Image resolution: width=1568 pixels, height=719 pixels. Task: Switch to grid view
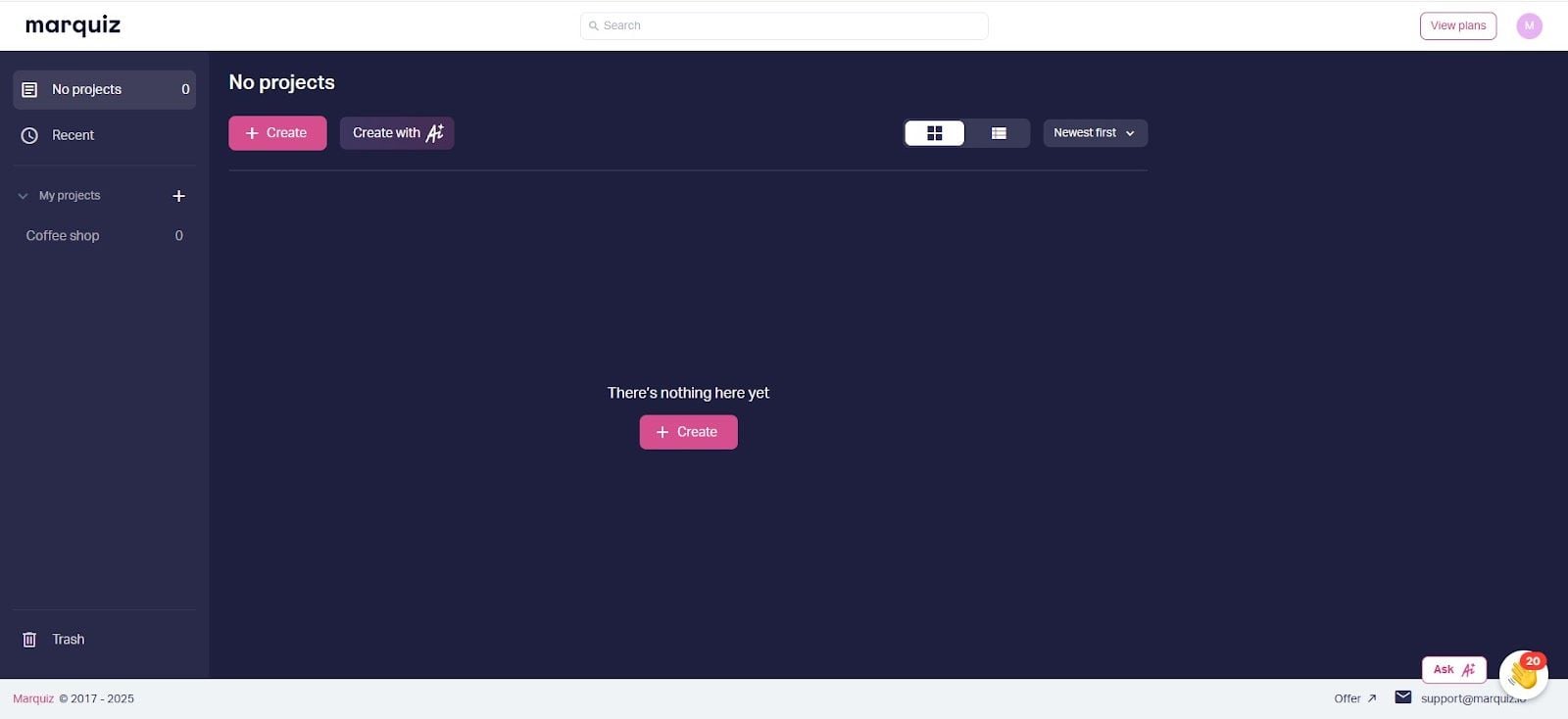point(935,133)
